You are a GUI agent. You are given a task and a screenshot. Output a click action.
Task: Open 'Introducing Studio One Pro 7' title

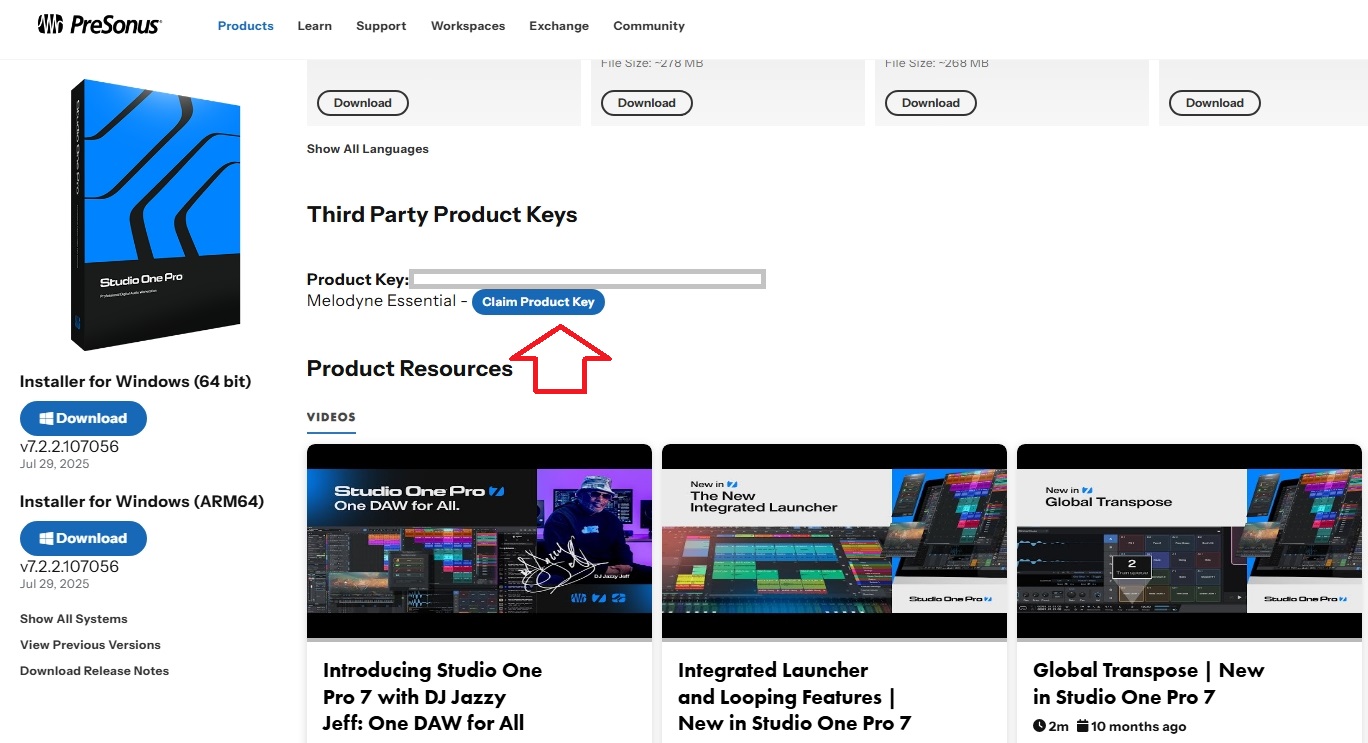pos(432,697)
